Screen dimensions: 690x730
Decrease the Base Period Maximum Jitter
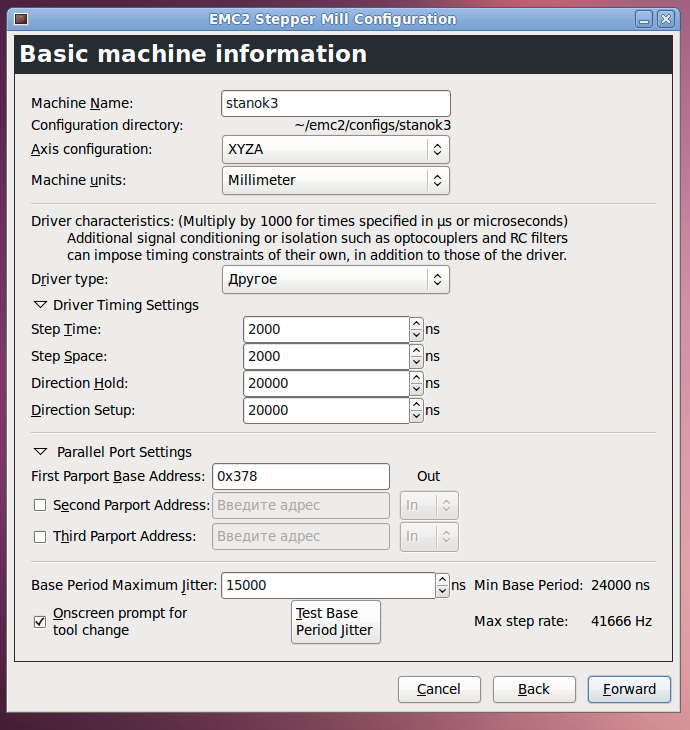(x=442, y=592)
